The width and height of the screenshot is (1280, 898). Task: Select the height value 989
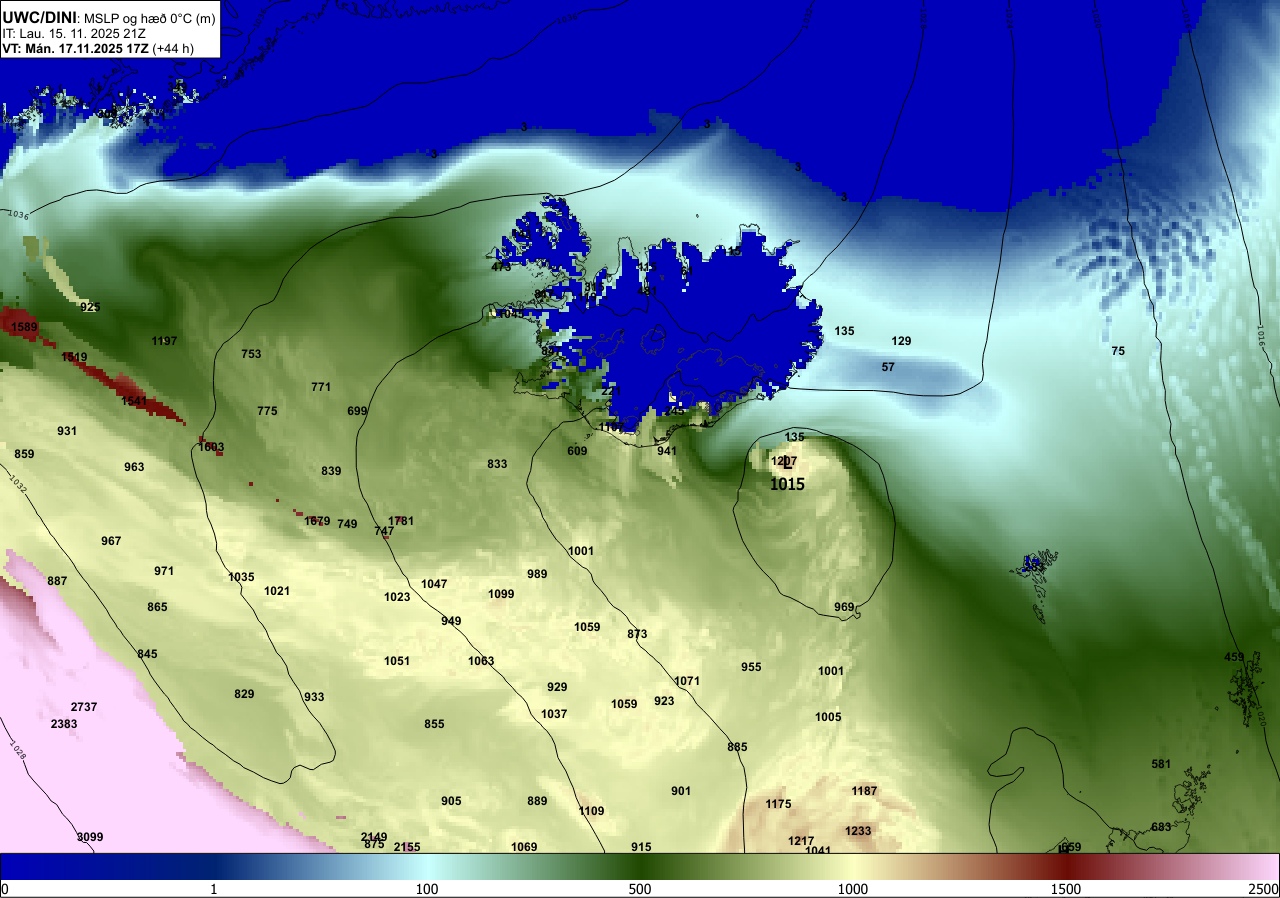[x=537, y=574]
